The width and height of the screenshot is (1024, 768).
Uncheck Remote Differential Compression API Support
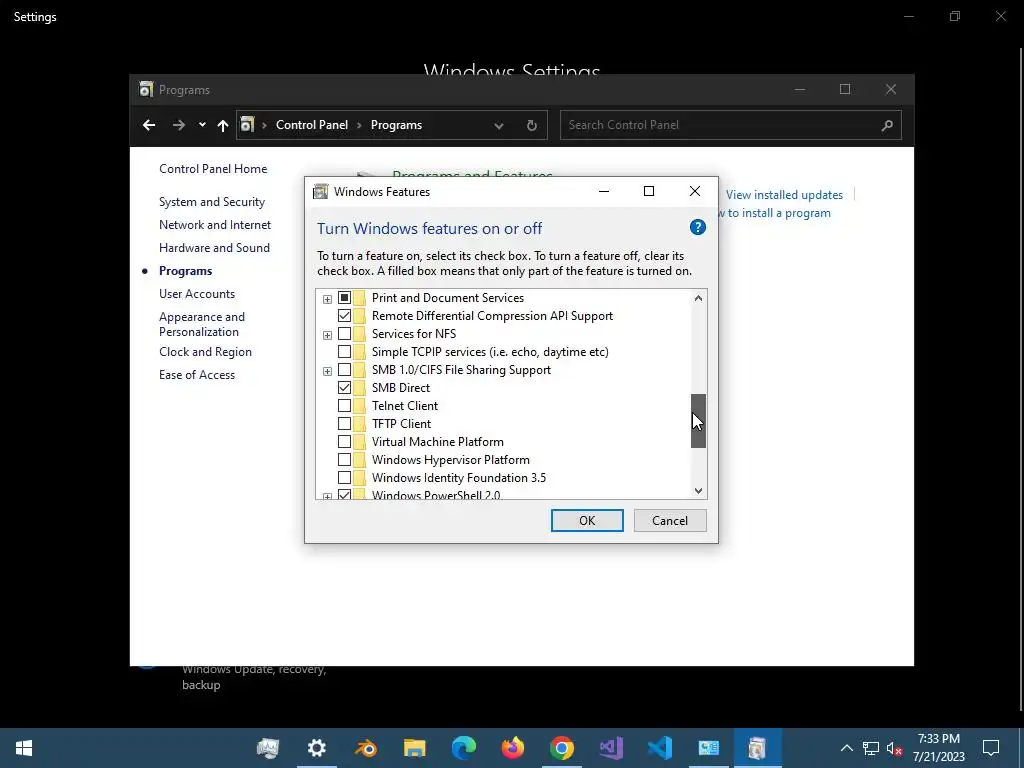pos(344,315)
